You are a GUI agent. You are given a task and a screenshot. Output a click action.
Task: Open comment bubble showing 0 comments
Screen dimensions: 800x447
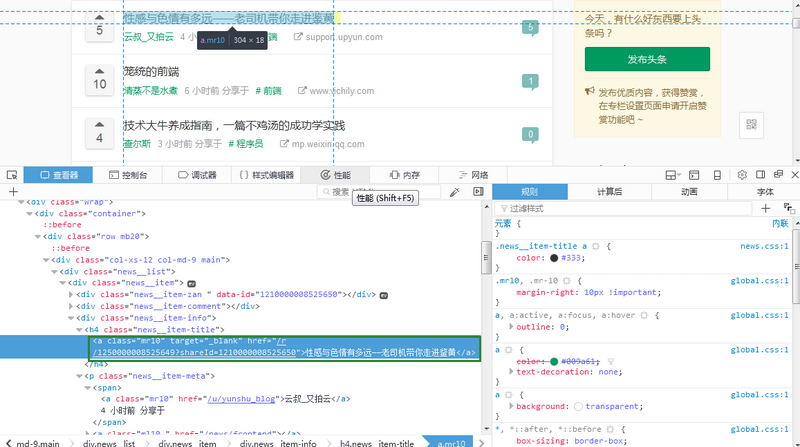530,135
